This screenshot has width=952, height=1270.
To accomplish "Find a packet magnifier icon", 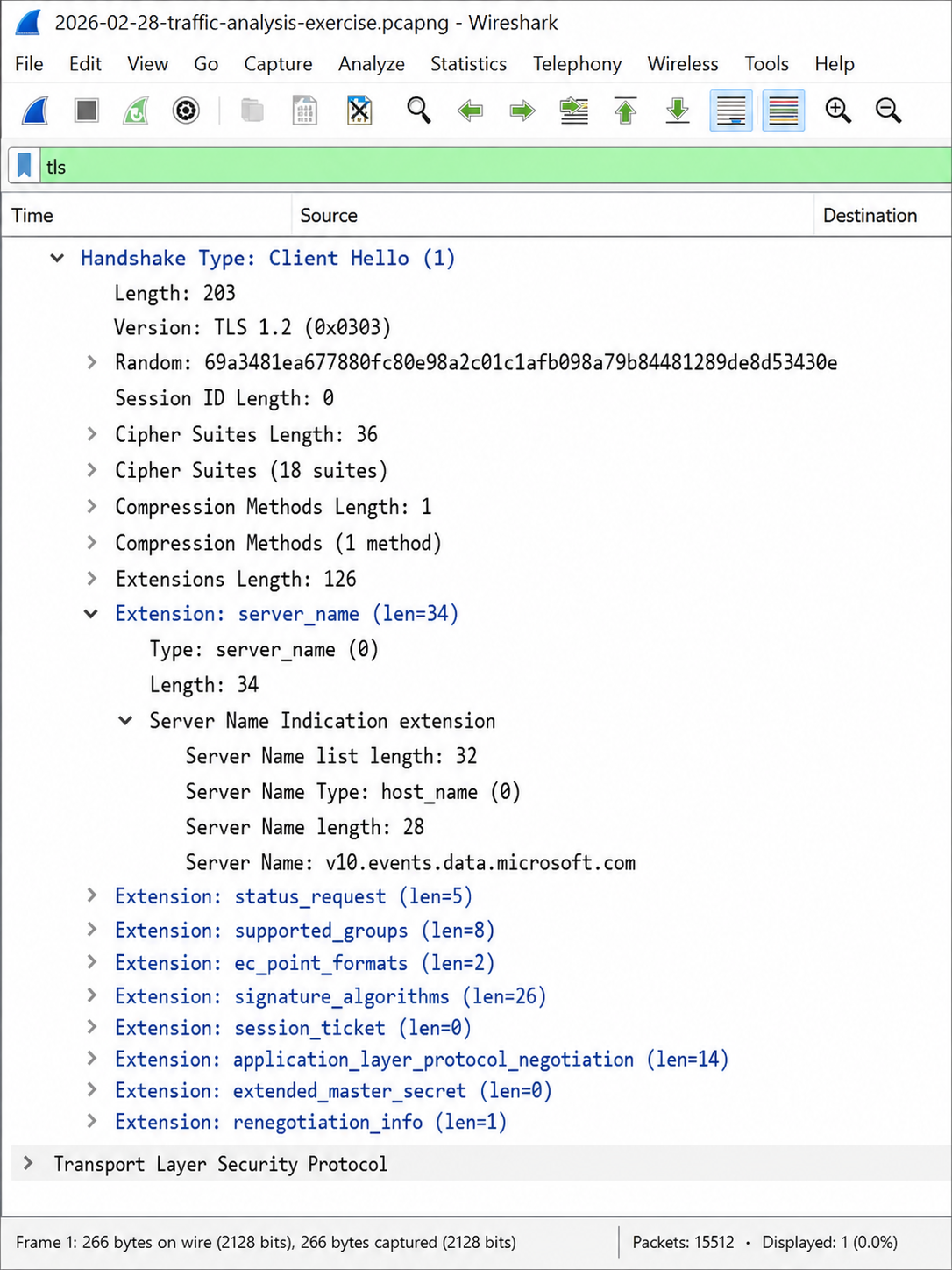I will [419, 111].
